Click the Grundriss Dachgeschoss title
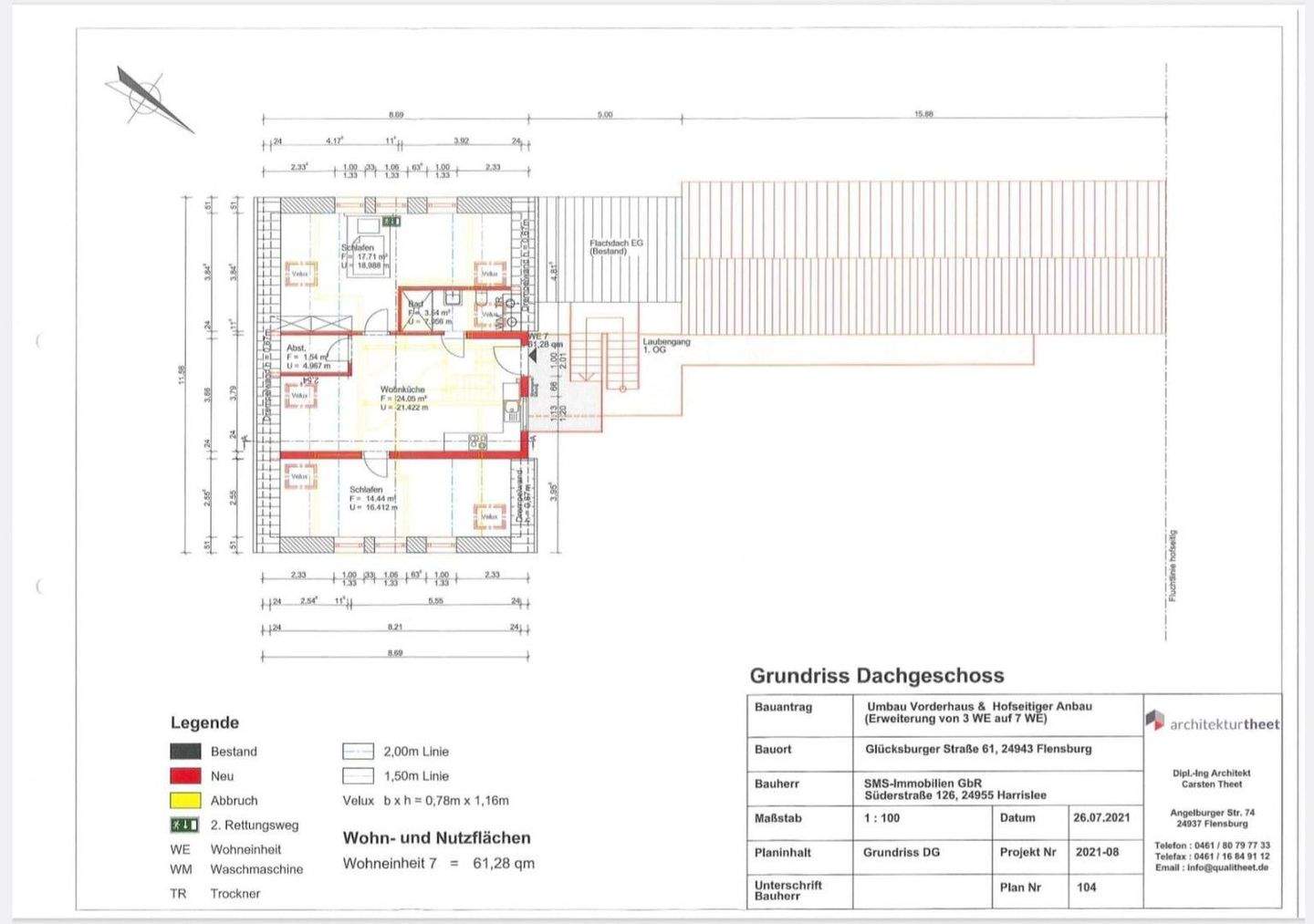Screen dimensions: 1314x924 [x=876, y=676]
